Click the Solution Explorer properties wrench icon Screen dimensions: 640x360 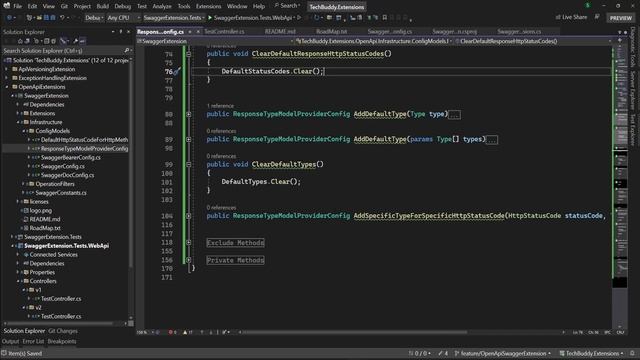click(76, 41)
